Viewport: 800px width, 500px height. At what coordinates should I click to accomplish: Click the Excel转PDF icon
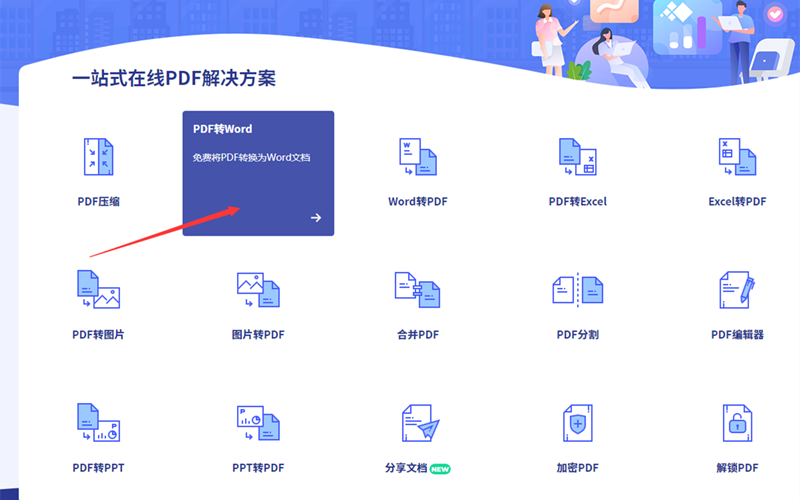(x=737, y=157)
